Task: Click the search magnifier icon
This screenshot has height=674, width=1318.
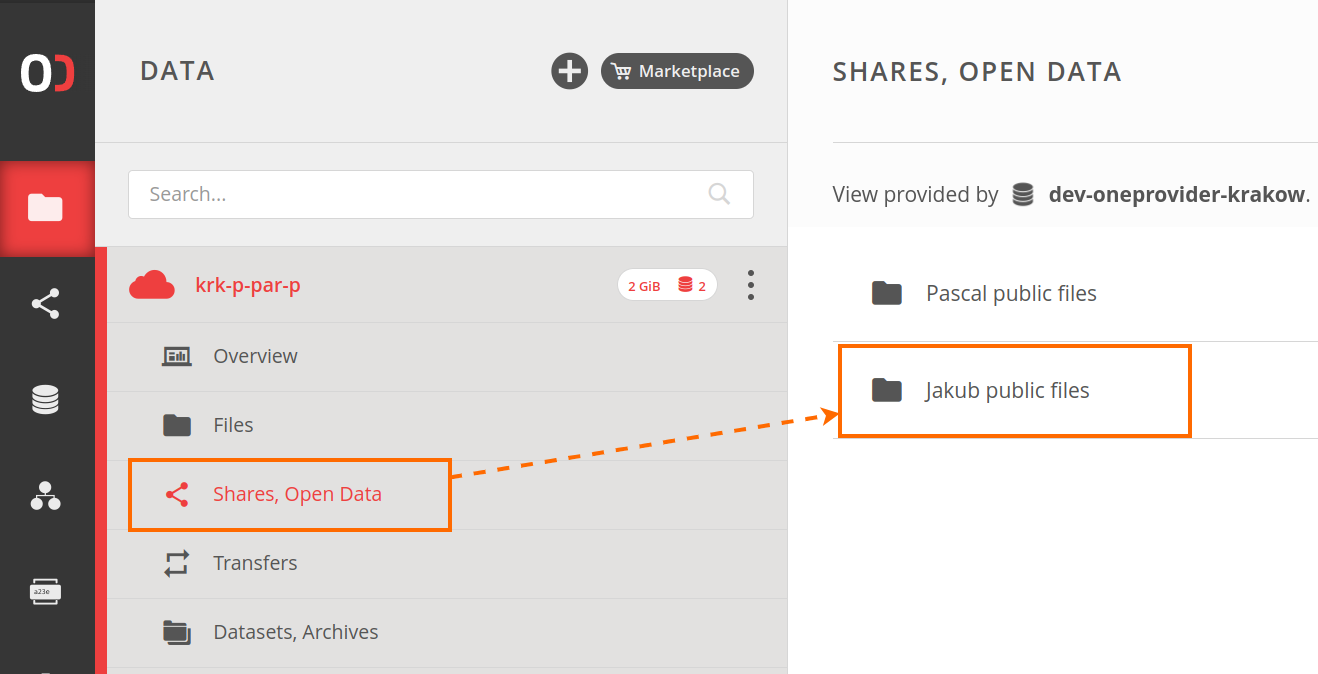Action: pos(718,194)
